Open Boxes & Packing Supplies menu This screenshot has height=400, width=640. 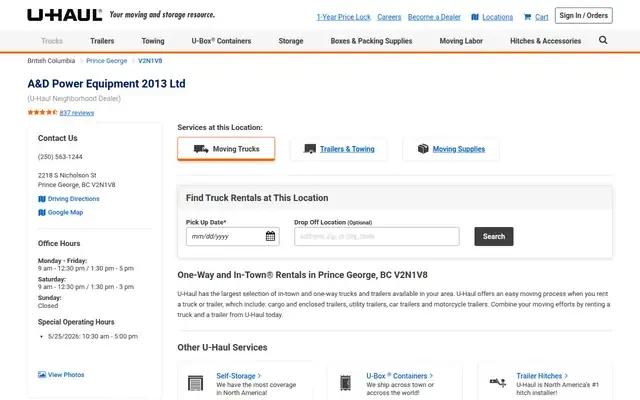coord(371,41)
